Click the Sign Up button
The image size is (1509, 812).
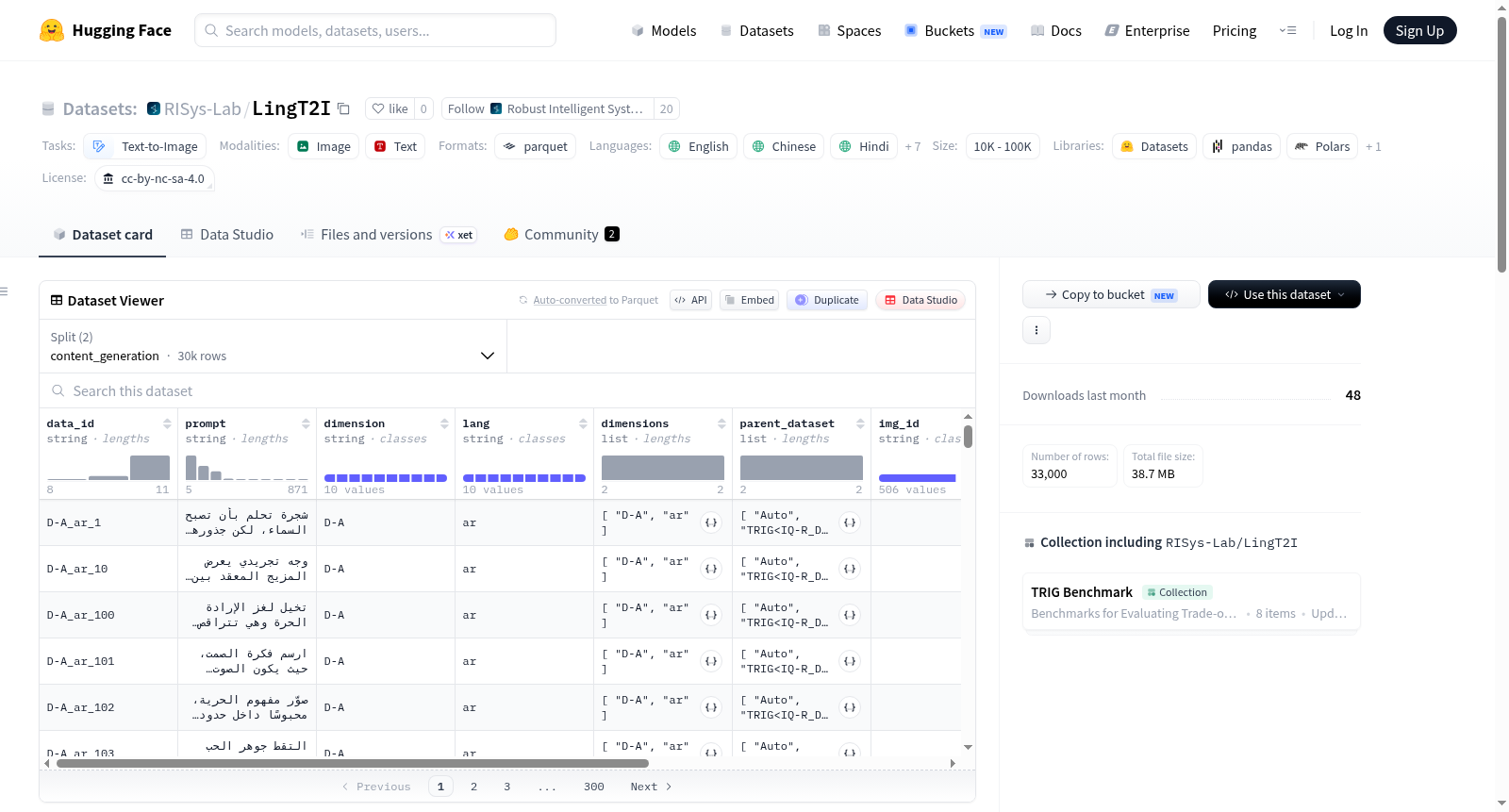pyautogui.click(x=1420, y=31)
